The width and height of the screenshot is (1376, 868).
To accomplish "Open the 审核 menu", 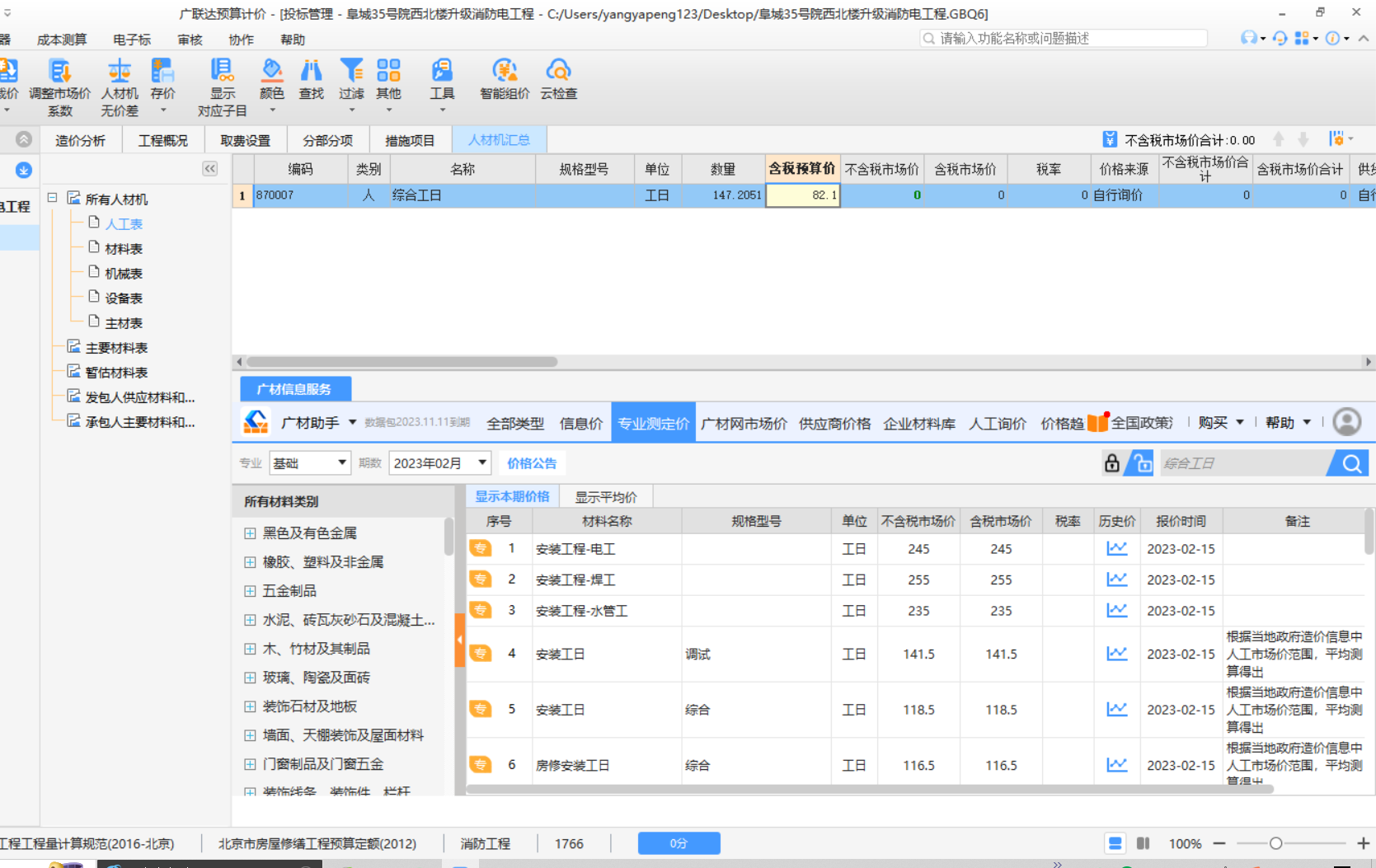I will (x=190, y=40).
